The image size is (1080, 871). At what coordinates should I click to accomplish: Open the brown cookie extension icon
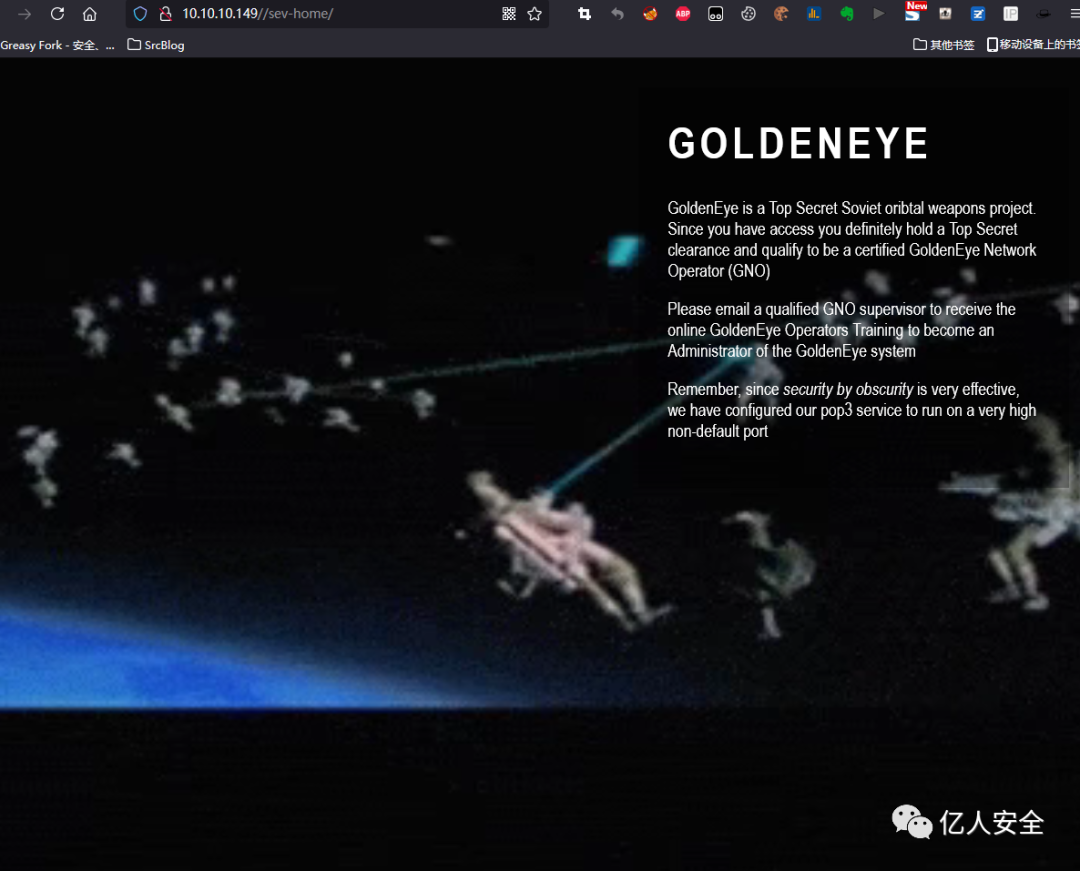click(781, 14)
